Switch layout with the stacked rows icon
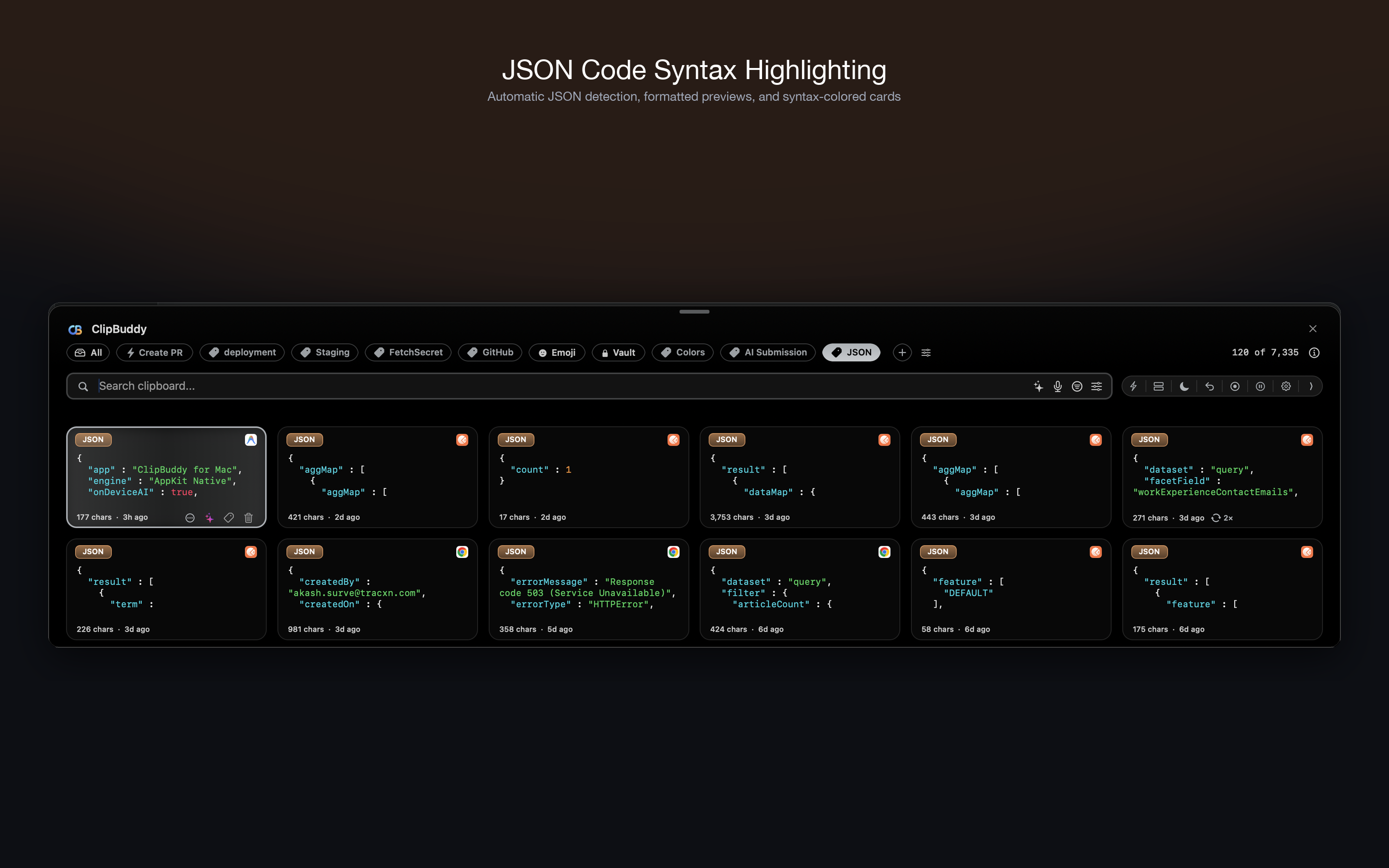This screenshot has width=1389, height=868. tap(1159, 386)
